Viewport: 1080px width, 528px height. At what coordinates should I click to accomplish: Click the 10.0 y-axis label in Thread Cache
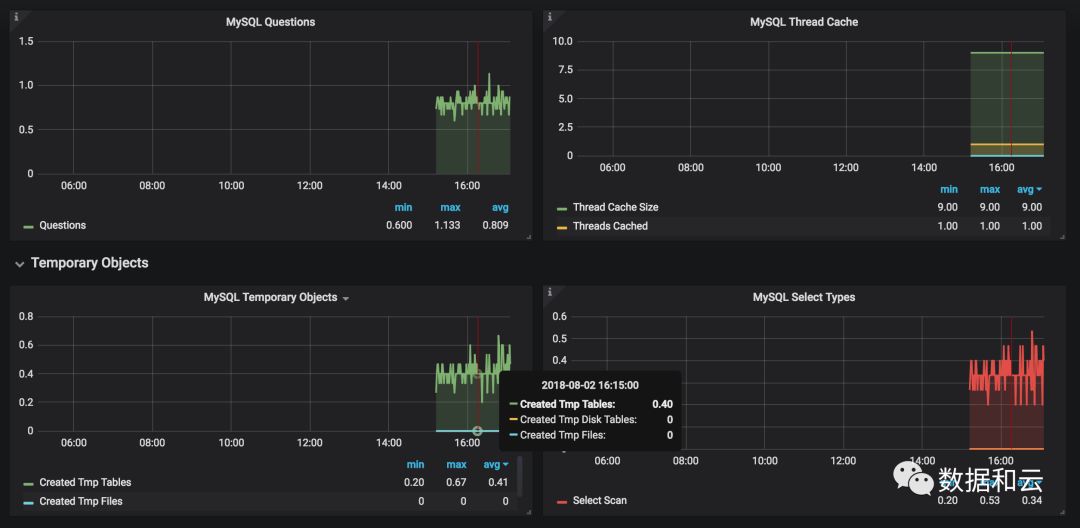564,42
